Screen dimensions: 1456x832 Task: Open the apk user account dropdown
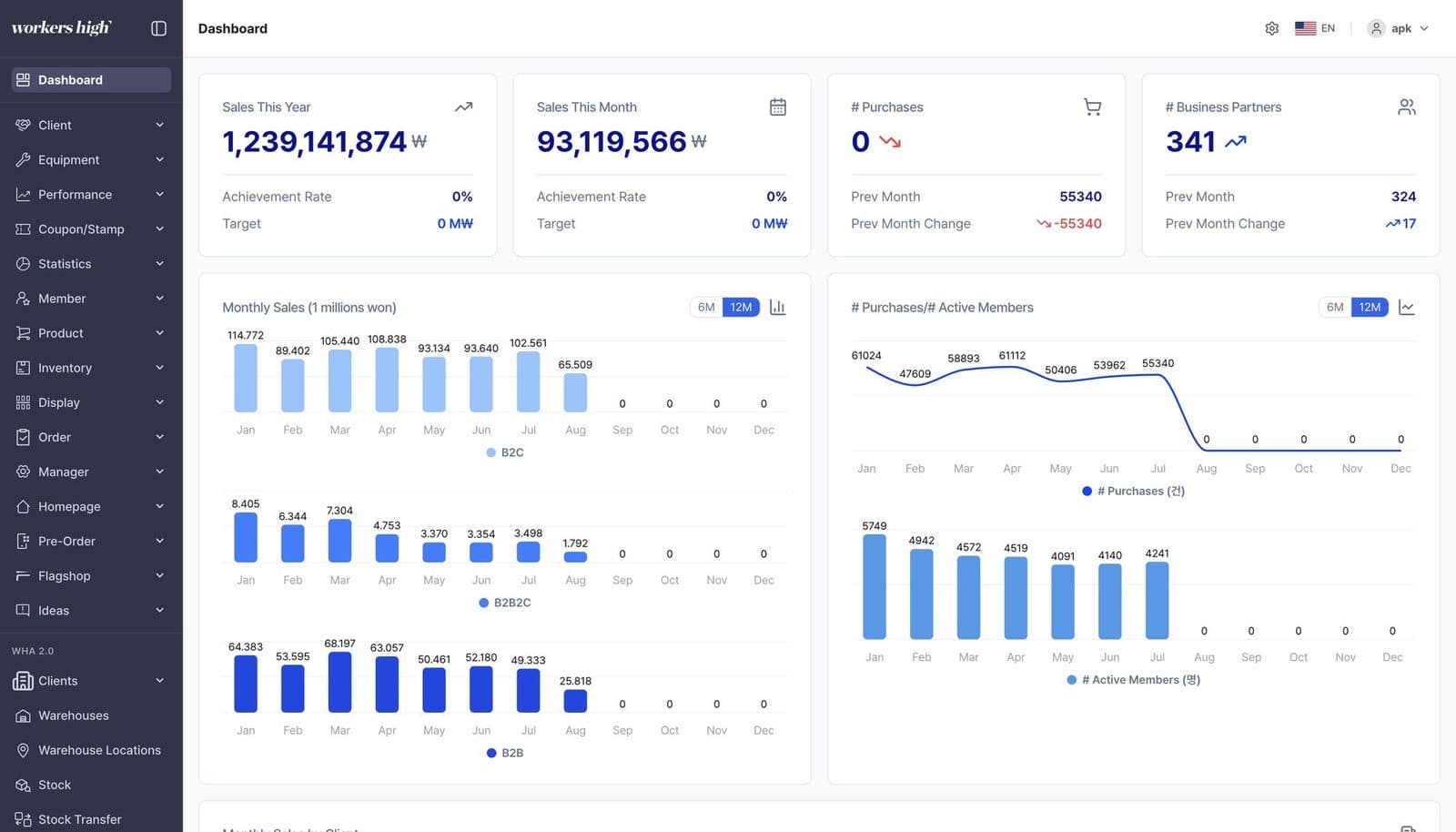1399,28
